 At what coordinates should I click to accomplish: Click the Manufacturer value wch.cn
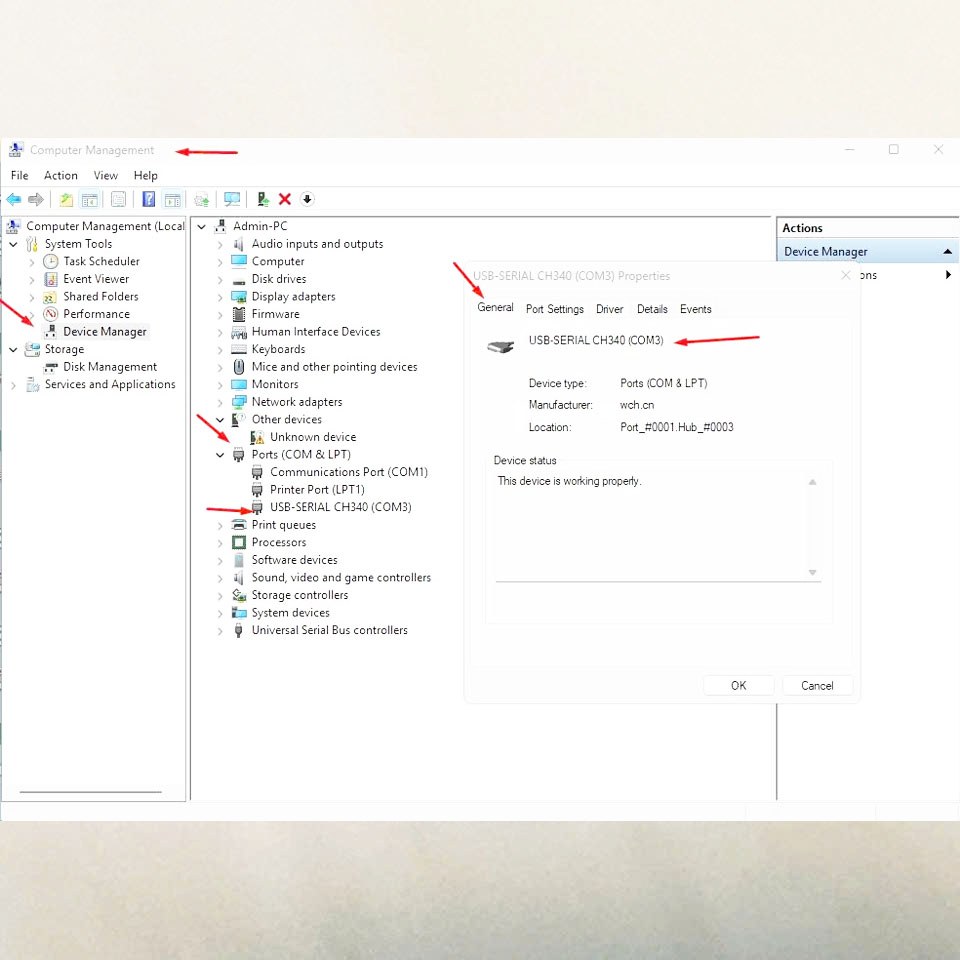637,405
